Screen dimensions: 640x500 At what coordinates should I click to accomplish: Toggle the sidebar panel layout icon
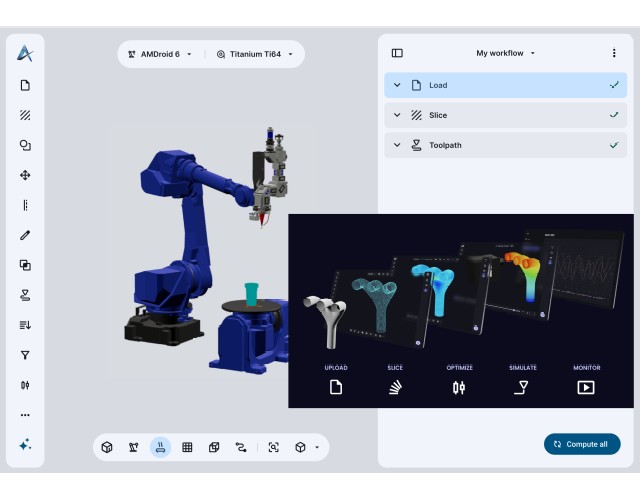(397, 53)
